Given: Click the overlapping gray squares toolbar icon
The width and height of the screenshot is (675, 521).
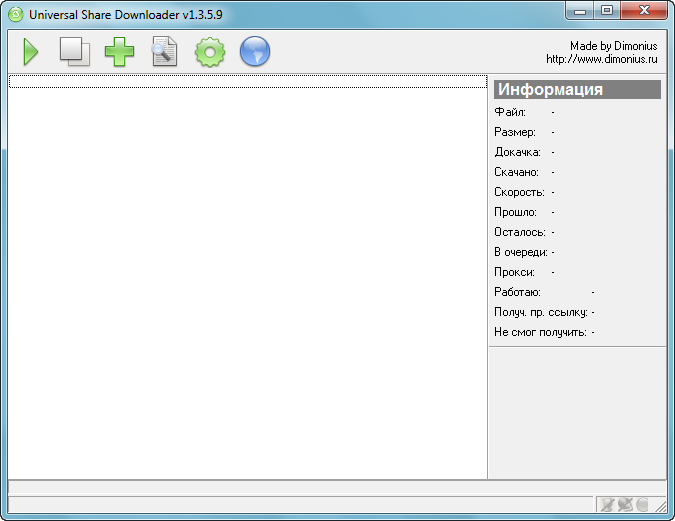Looking at the screenshot, I should tap(75, 52).
